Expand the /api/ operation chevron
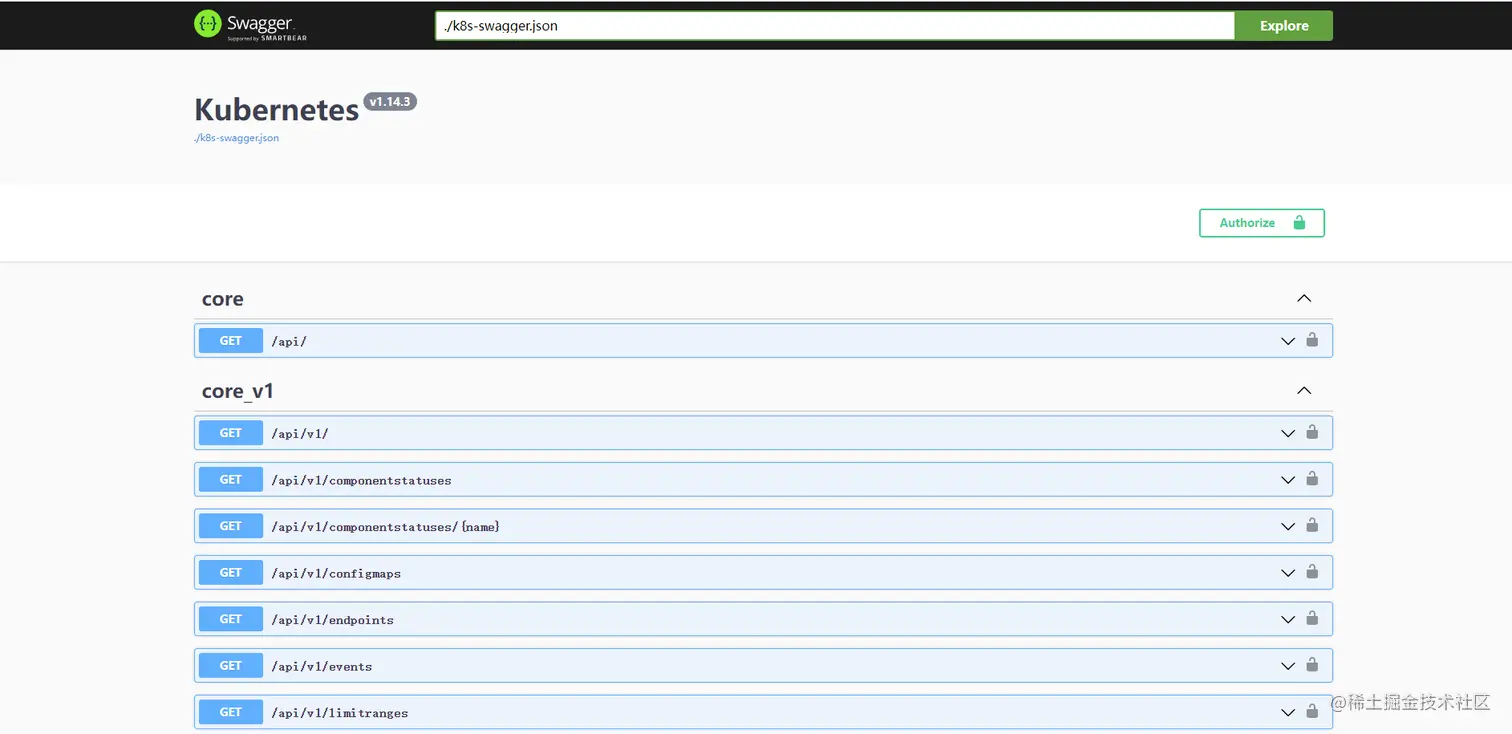The width and height of the screenshot is (1512, 734). pos(1288,341)
